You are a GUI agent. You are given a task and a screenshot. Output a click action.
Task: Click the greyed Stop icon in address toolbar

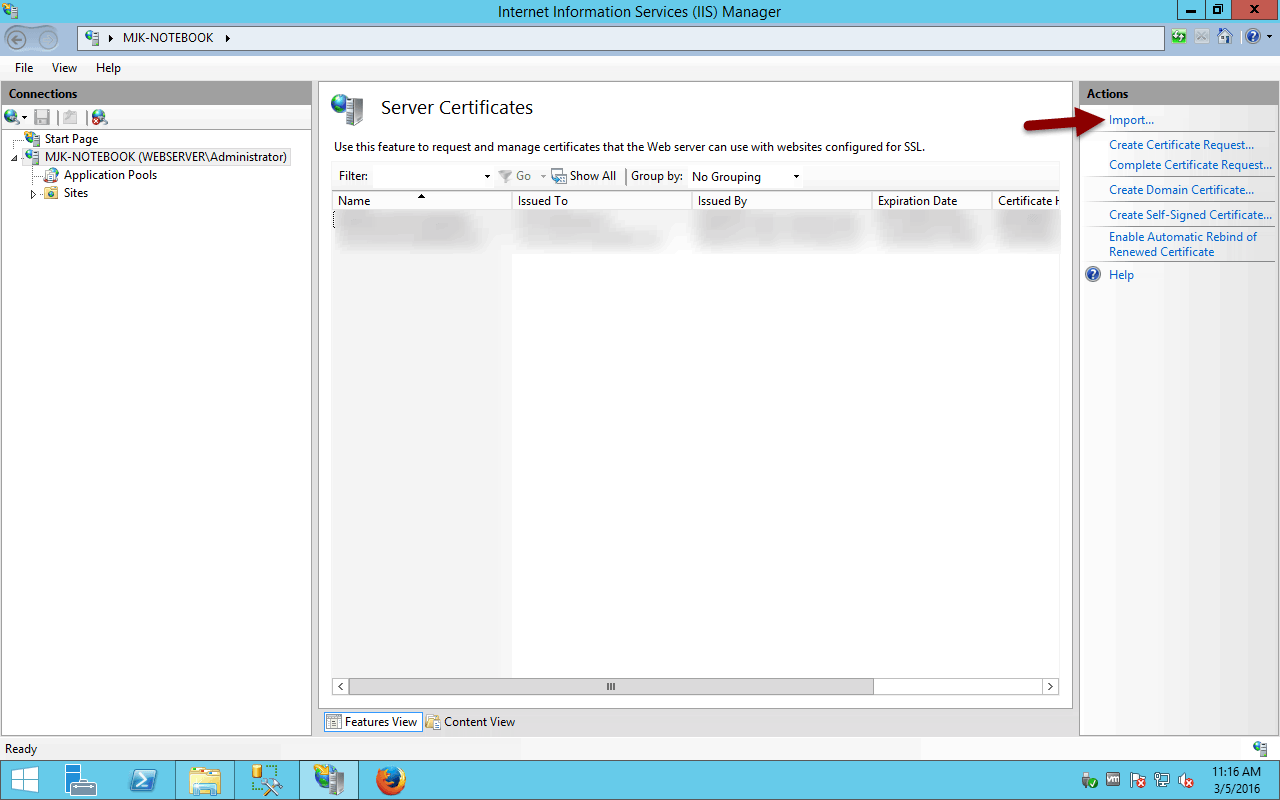1202,38
